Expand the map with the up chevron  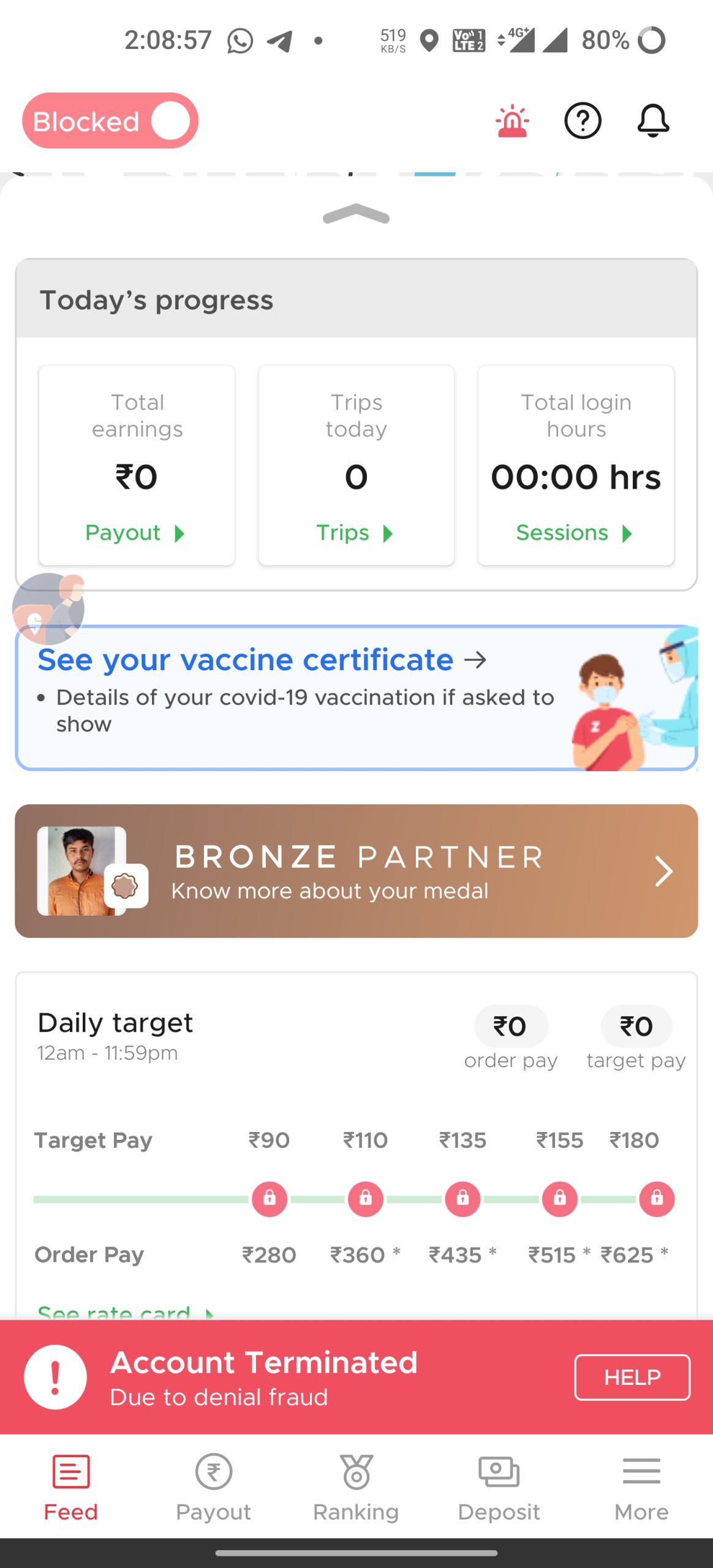356,214
